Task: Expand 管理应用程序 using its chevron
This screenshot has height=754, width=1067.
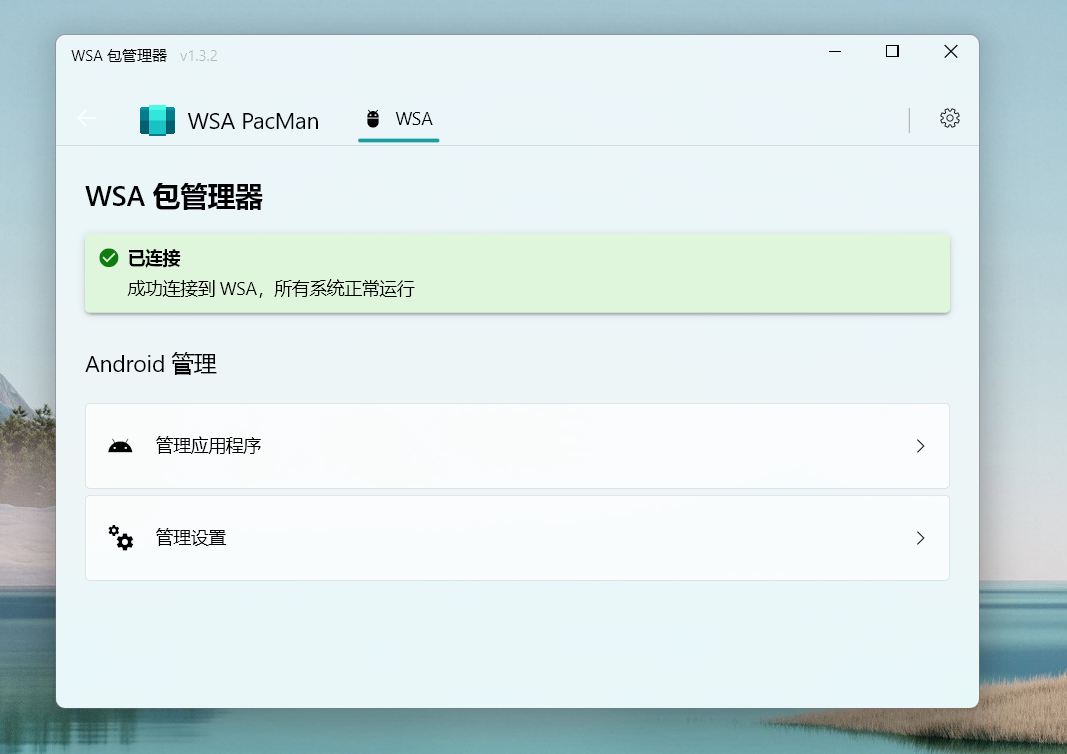Action: (920, 446)
